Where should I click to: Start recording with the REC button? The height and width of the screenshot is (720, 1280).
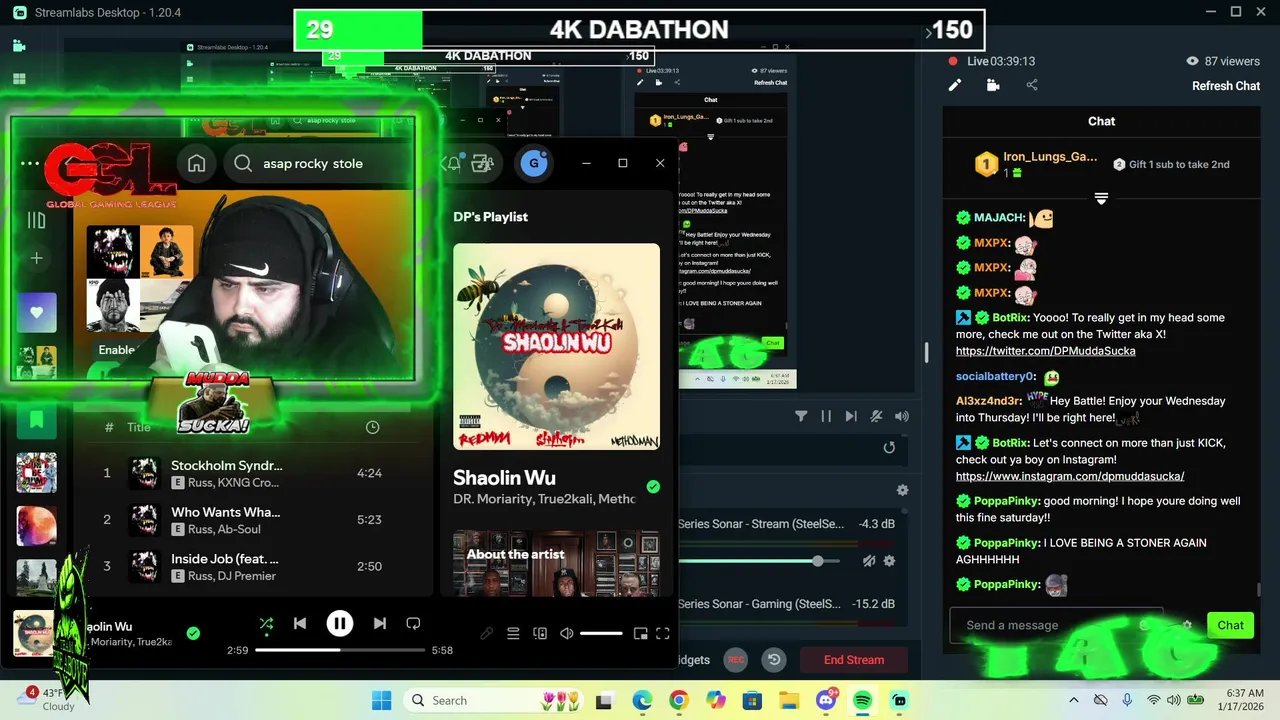tap(736, 660)
